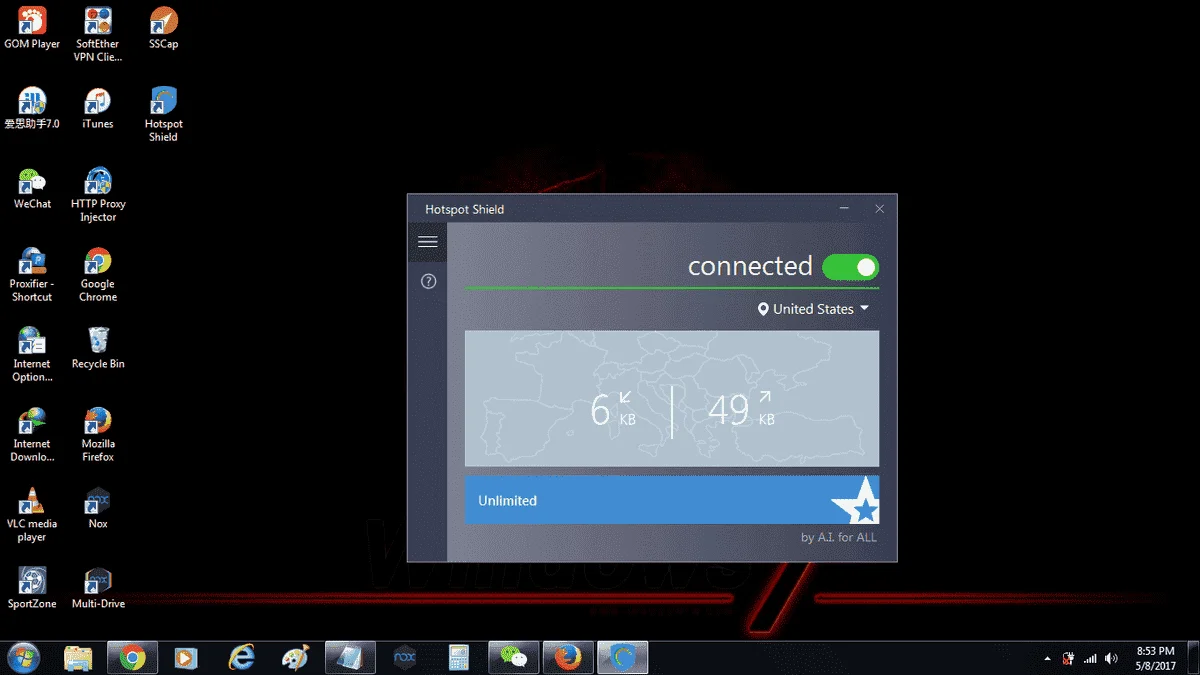Open the Windows Start menu
Screen dimensions: 1200x675
click(x=23, y=657)
